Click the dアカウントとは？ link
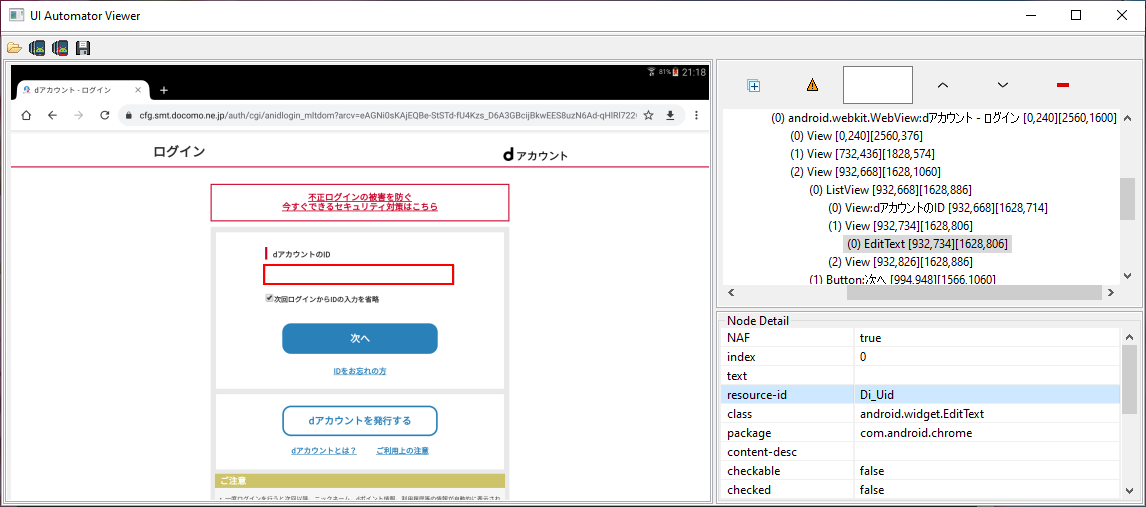The image size is (1146, 507). click(x=323, y=451)
